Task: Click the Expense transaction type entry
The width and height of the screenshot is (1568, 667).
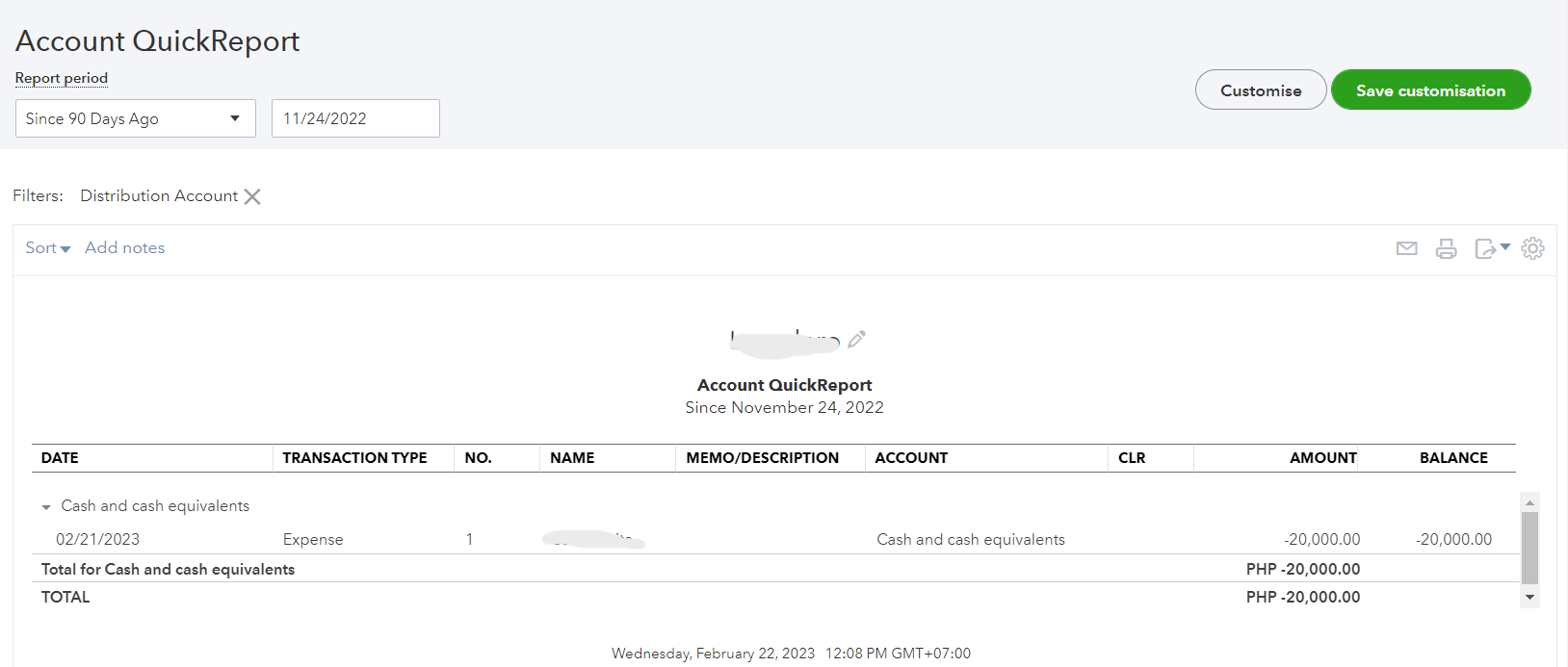Action: [x=313, y=540]
